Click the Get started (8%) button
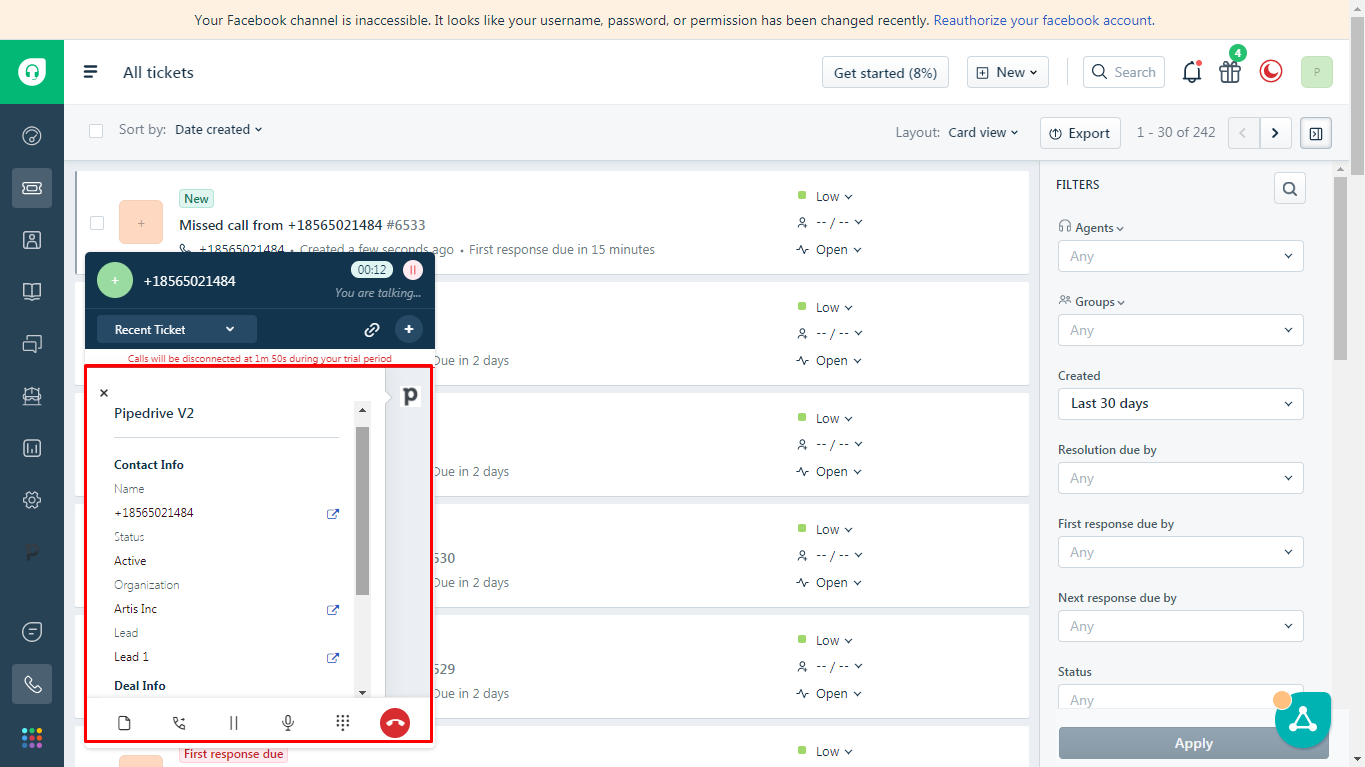This screenshot has width=1365, height=767. coord(885,72)
